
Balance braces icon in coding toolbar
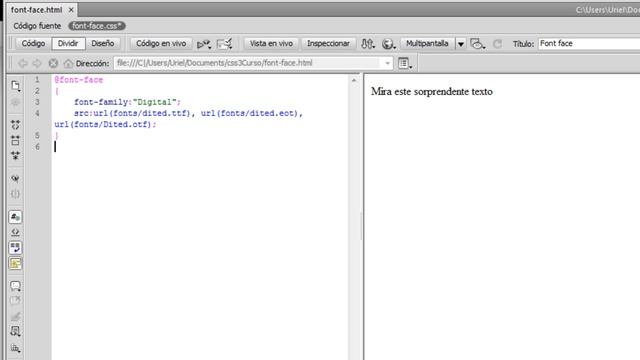pyautogui.click(x=16, y=194)
